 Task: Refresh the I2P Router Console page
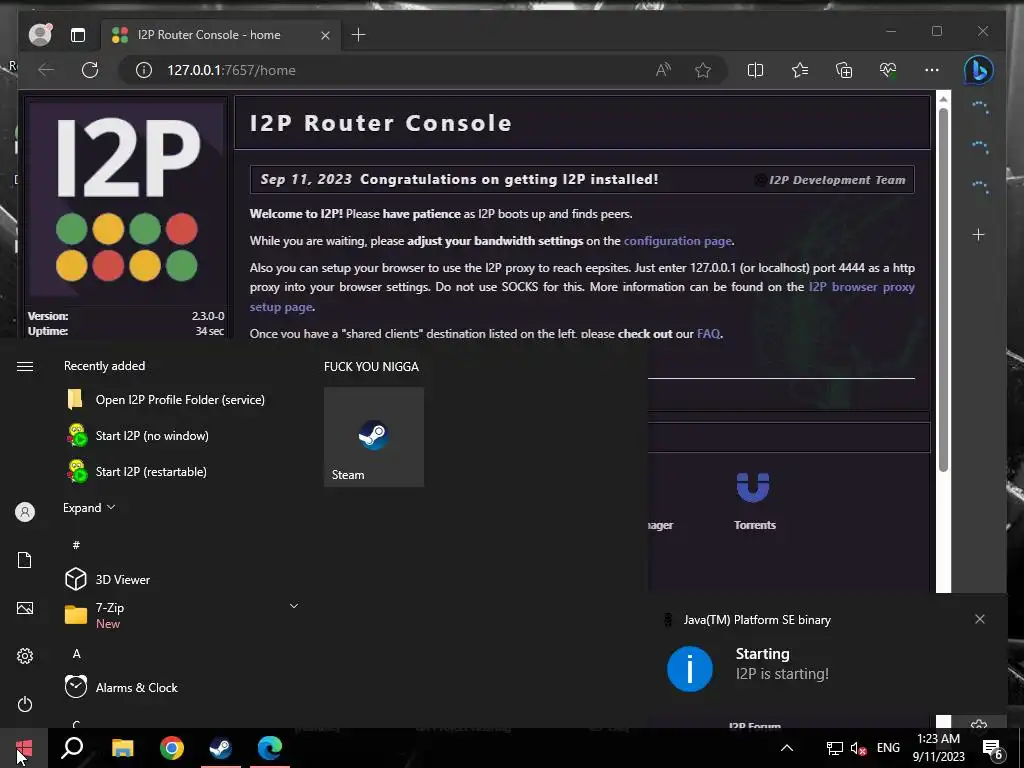tap(90, 70)
